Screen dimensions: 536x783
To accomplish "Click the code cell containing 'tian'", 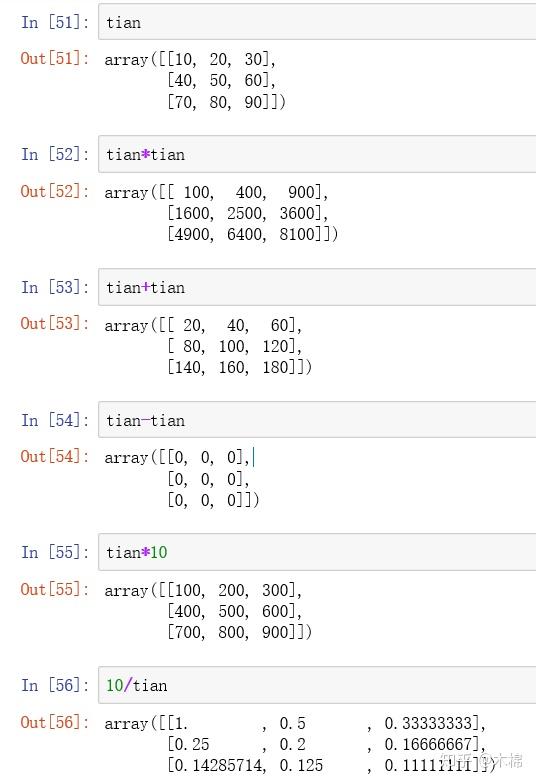I will coord(317,21).
